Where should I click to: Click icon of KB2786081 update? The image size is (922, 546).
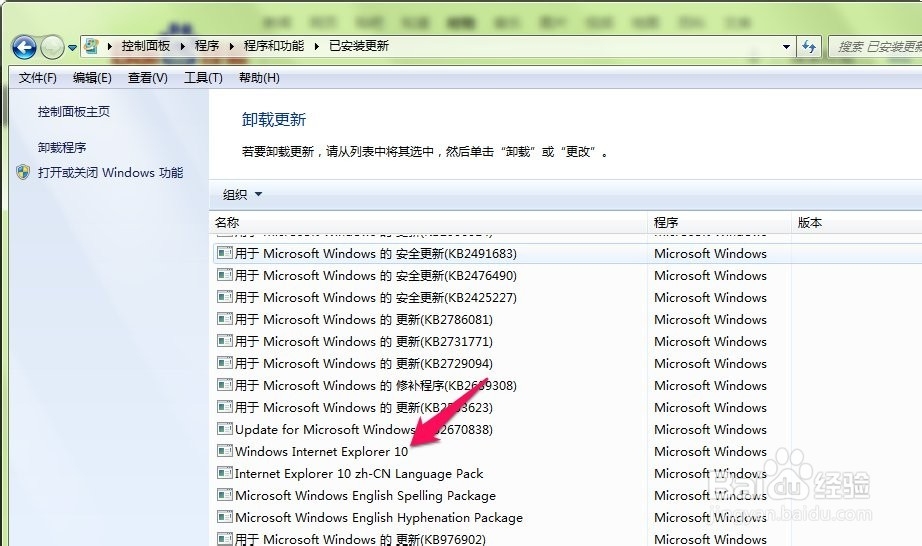[225, 319]
